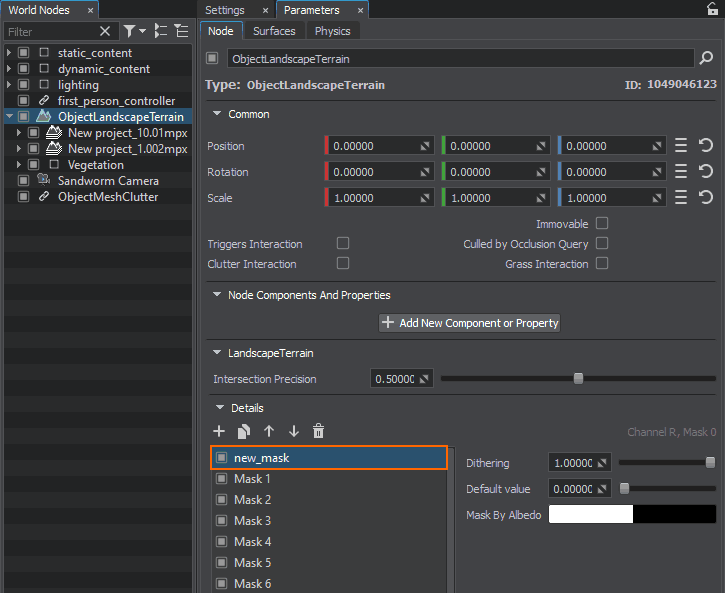Enable the Immovable checkbox
The height and width of the screenshot is (593, 725).
tap(602, 223)
